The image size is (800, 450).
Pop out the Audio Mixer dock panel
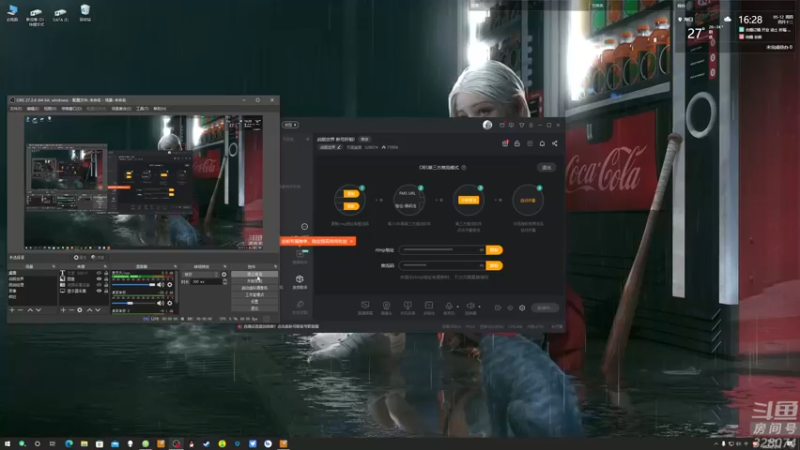point(175,266)
